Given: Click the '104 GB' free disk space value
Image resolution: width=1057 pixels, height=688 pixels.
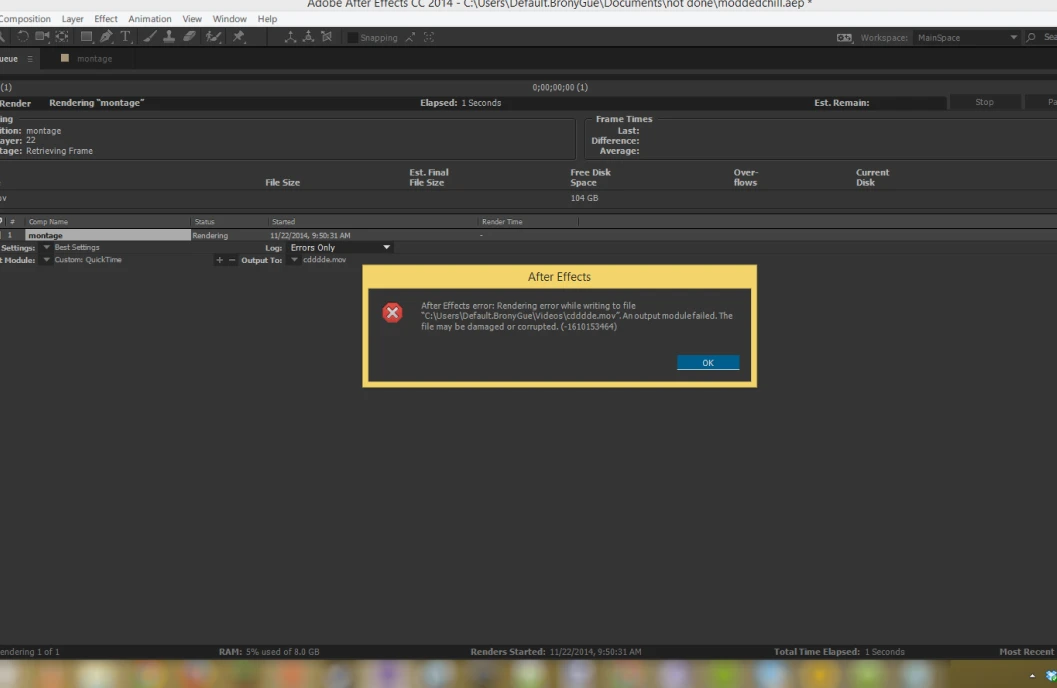Looking at the screenshot, I should (584, 198).
